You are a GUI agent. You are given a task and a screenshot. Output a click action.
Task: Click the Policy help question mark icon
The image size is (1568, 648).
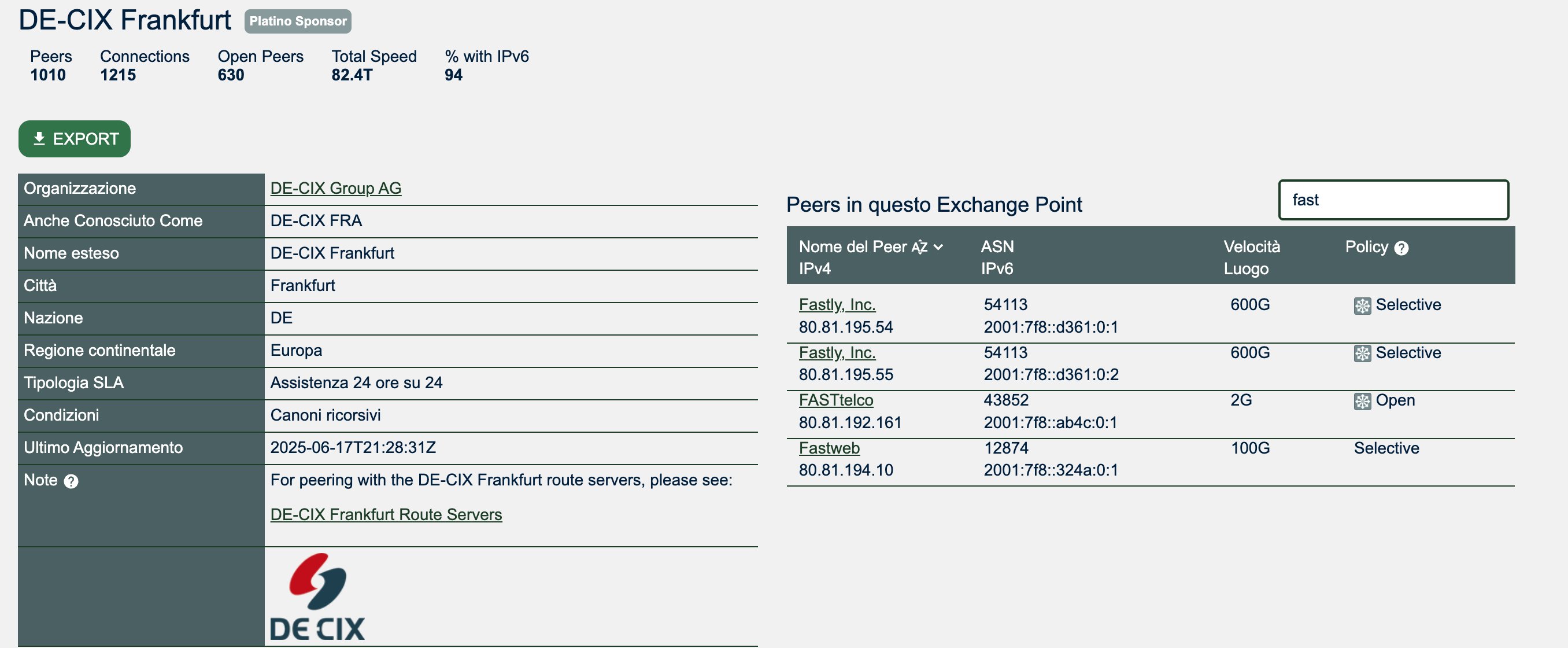(1400, 248)
